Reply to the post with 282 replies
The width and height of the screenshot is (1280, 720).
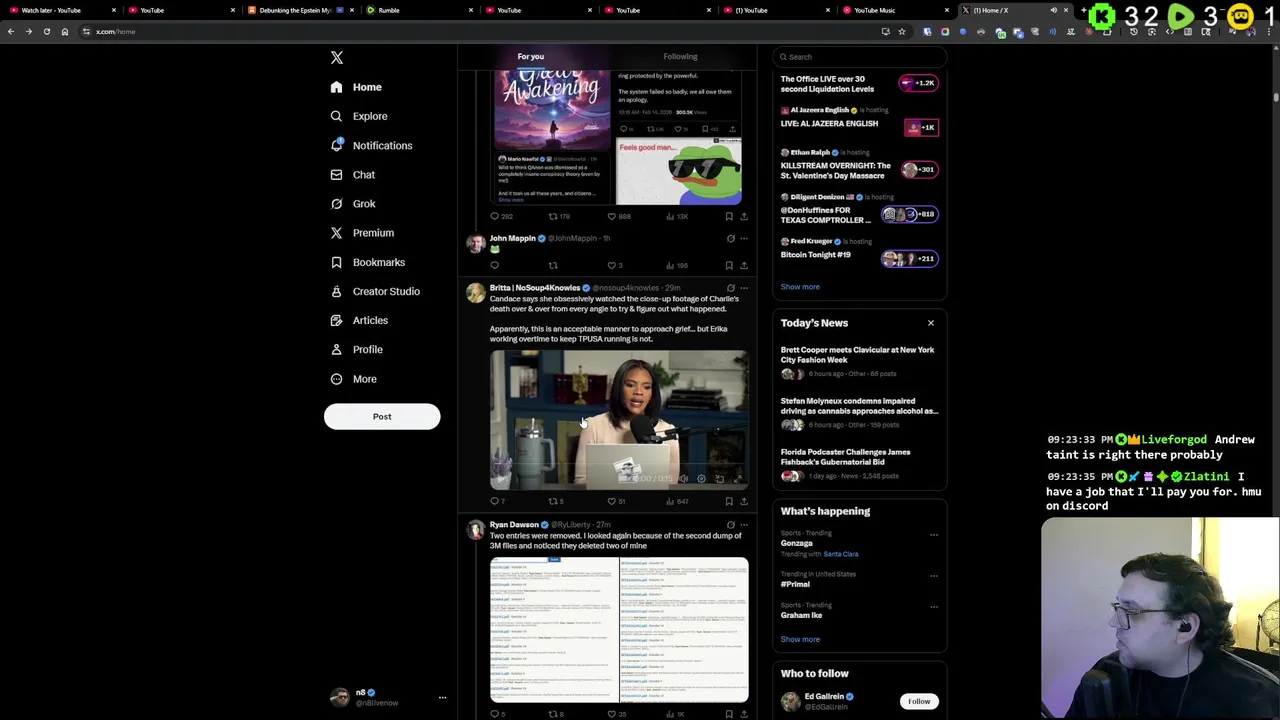tap(501, 216)
